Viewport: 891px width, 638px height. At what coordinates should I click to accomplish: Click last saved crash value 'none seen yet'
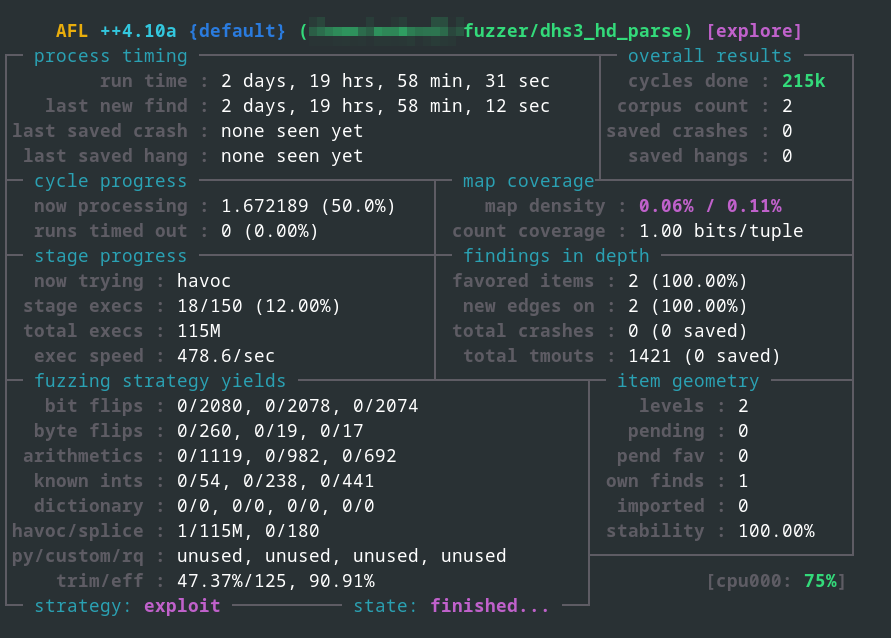292,131
